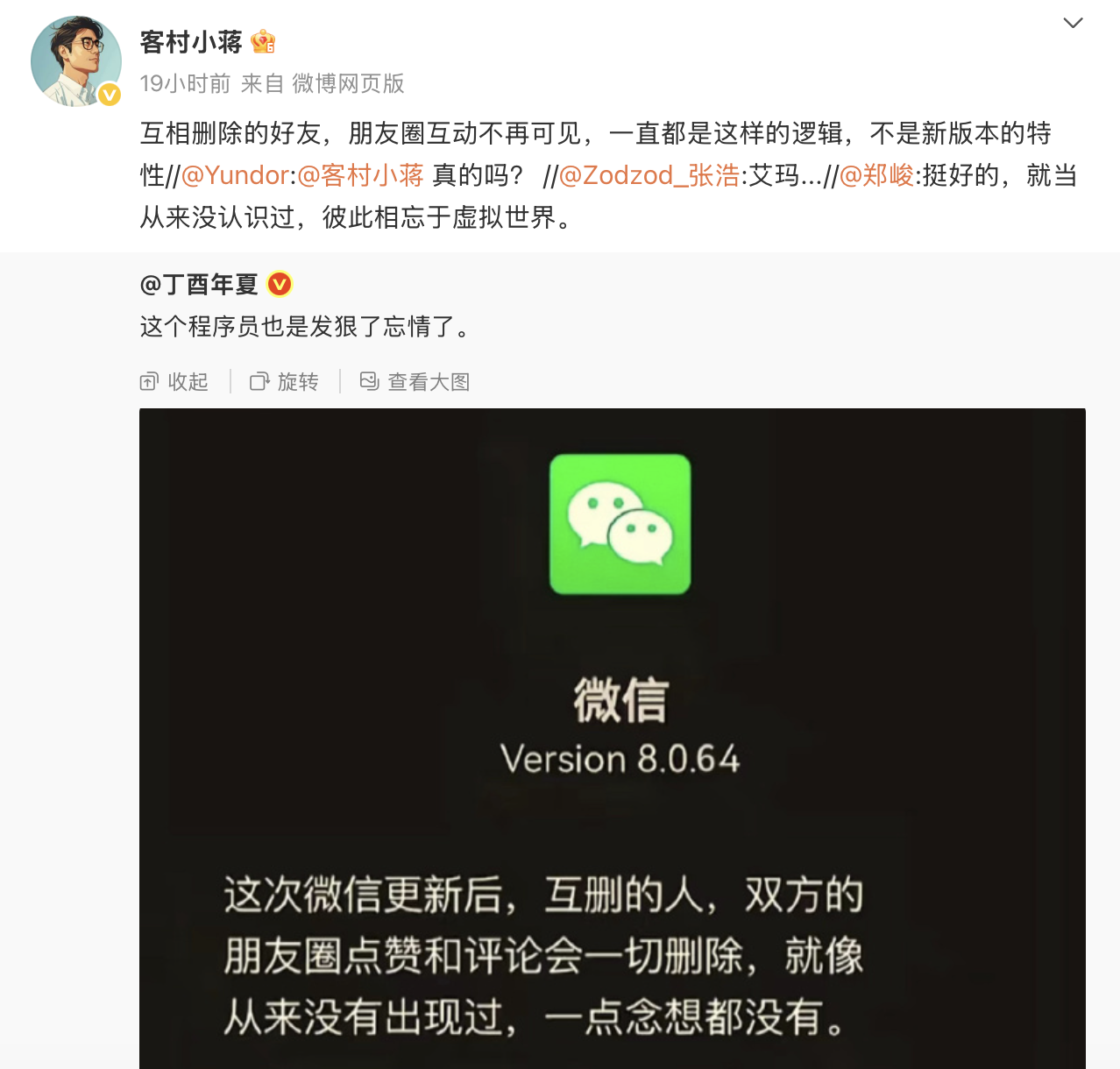
Task: Open the @客村小蒋 mention in post text
Action: (x=361, y=175)
